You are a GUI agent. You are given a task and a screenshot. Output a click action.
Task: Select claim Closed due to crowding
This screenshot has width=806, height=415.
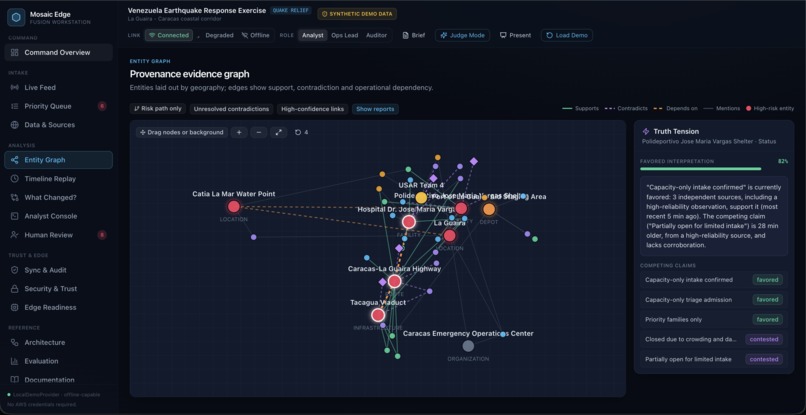(714, 339)
